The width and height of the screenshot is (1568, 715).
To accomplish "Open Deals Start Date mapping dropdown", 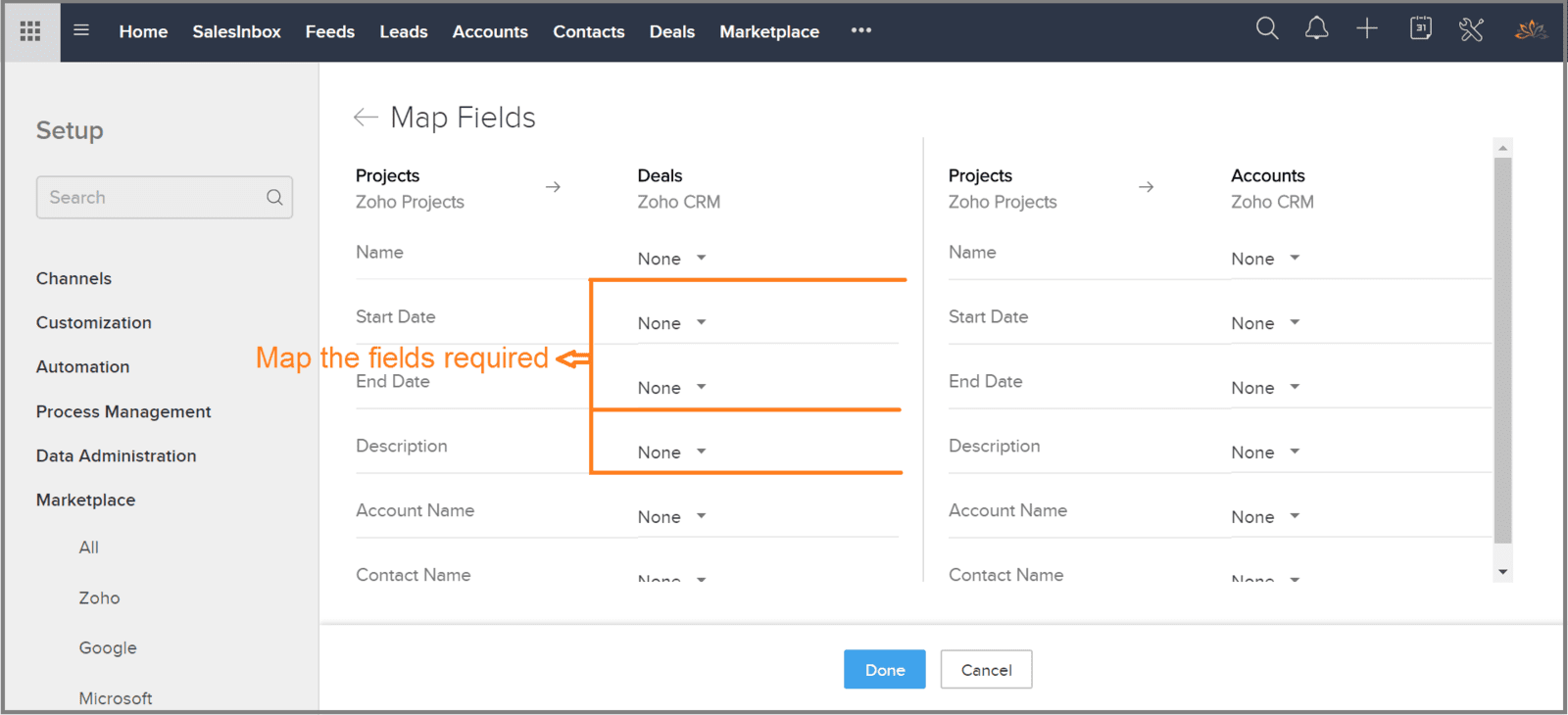I will coord(672,323).
